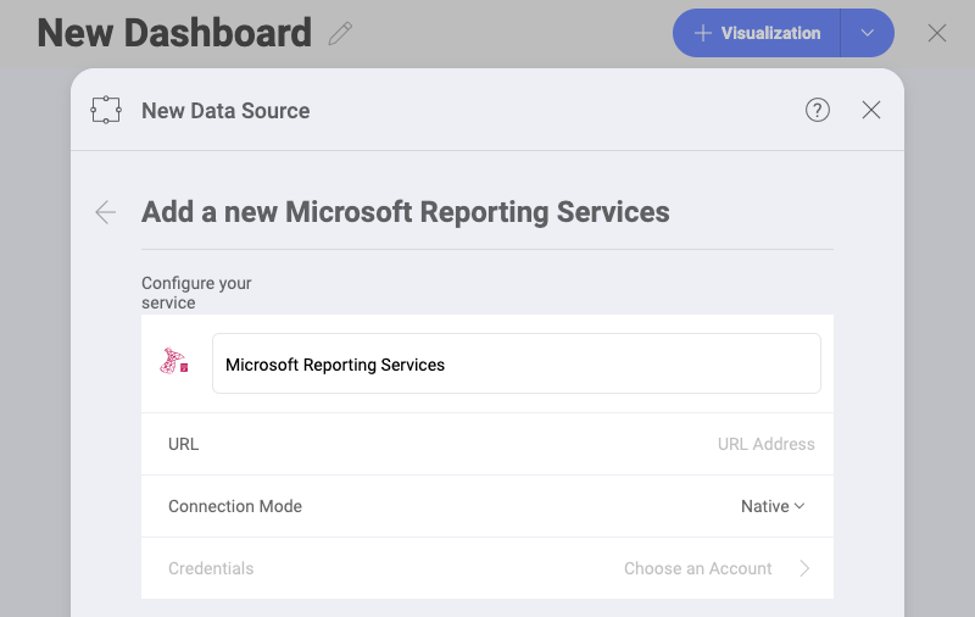Image resolution: width=975 pixels, height=617 pixels.
Task: Click the Configure your service label
Action: tap(196, 293)
